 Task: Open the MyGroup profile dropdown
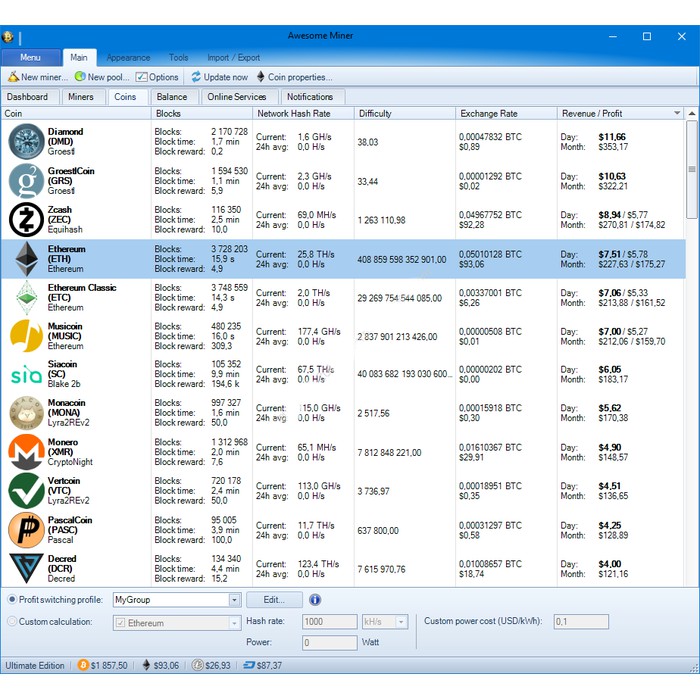(x=235, y=600)
